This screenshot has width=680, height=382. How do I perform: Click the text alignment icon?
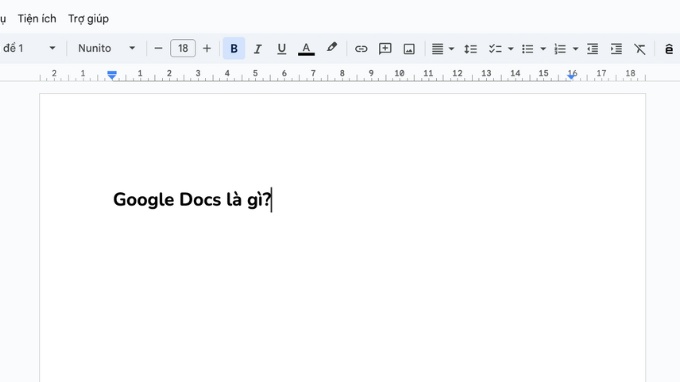click(x=438, y=49)
